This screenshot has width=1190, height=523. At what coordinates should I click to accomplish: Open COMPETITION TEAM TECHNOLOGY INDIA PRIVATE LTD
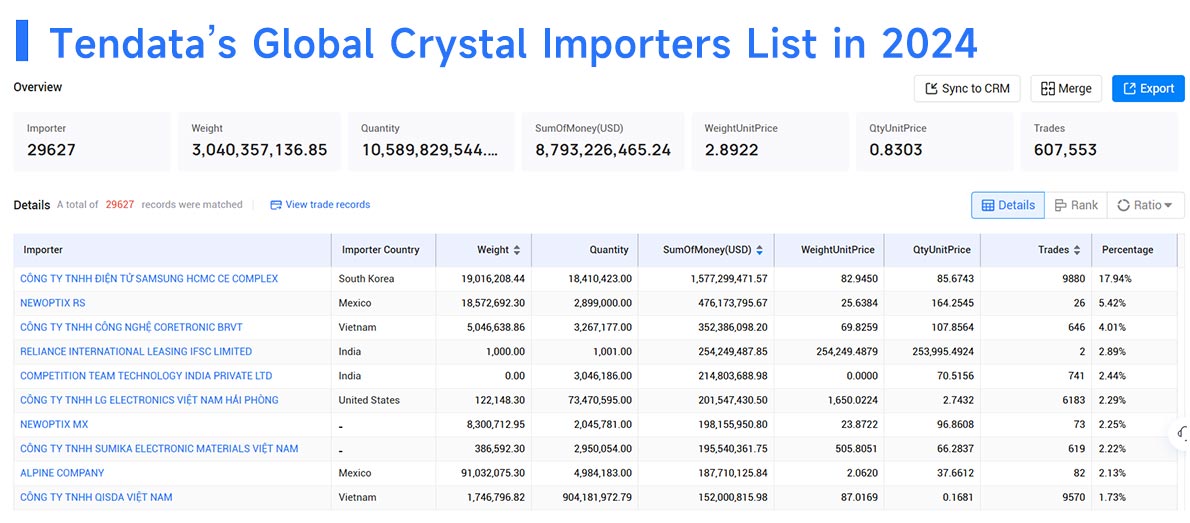click(146, 376)
